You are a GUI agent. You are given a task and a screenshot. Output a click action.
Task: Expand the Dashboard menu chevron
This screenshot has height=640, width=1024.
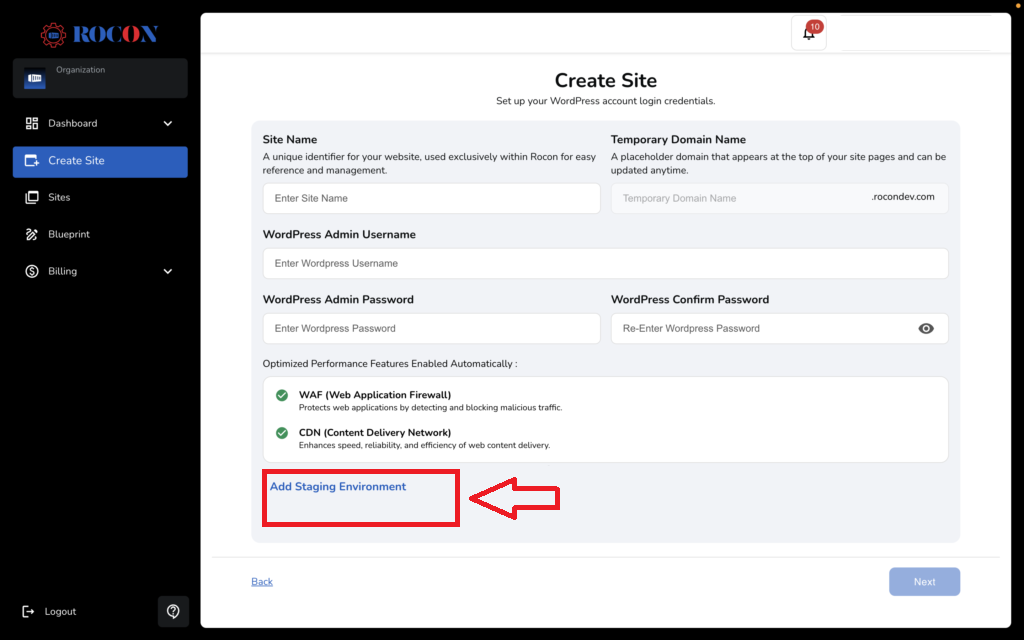168,123
